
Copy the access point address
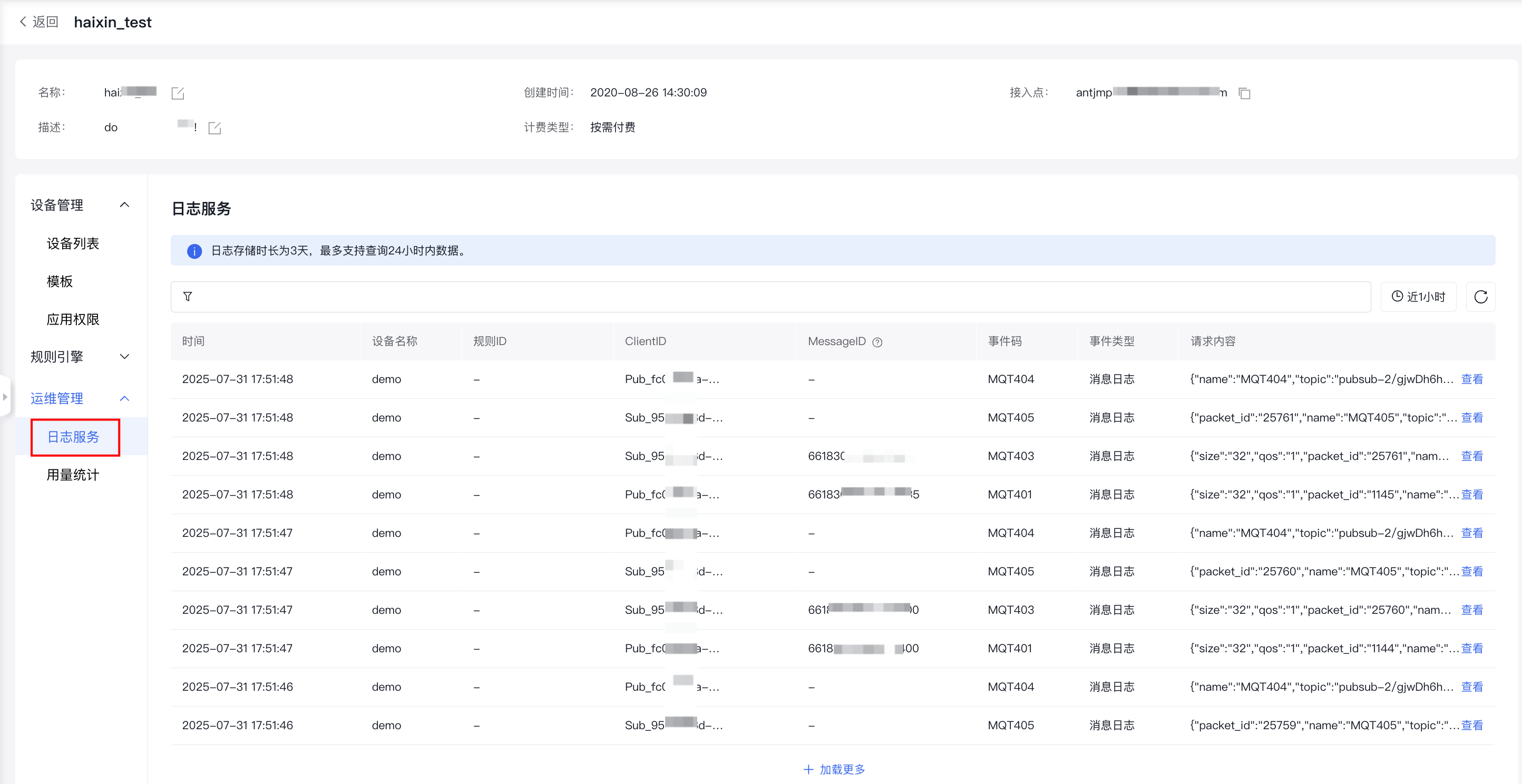[1244, 93]
